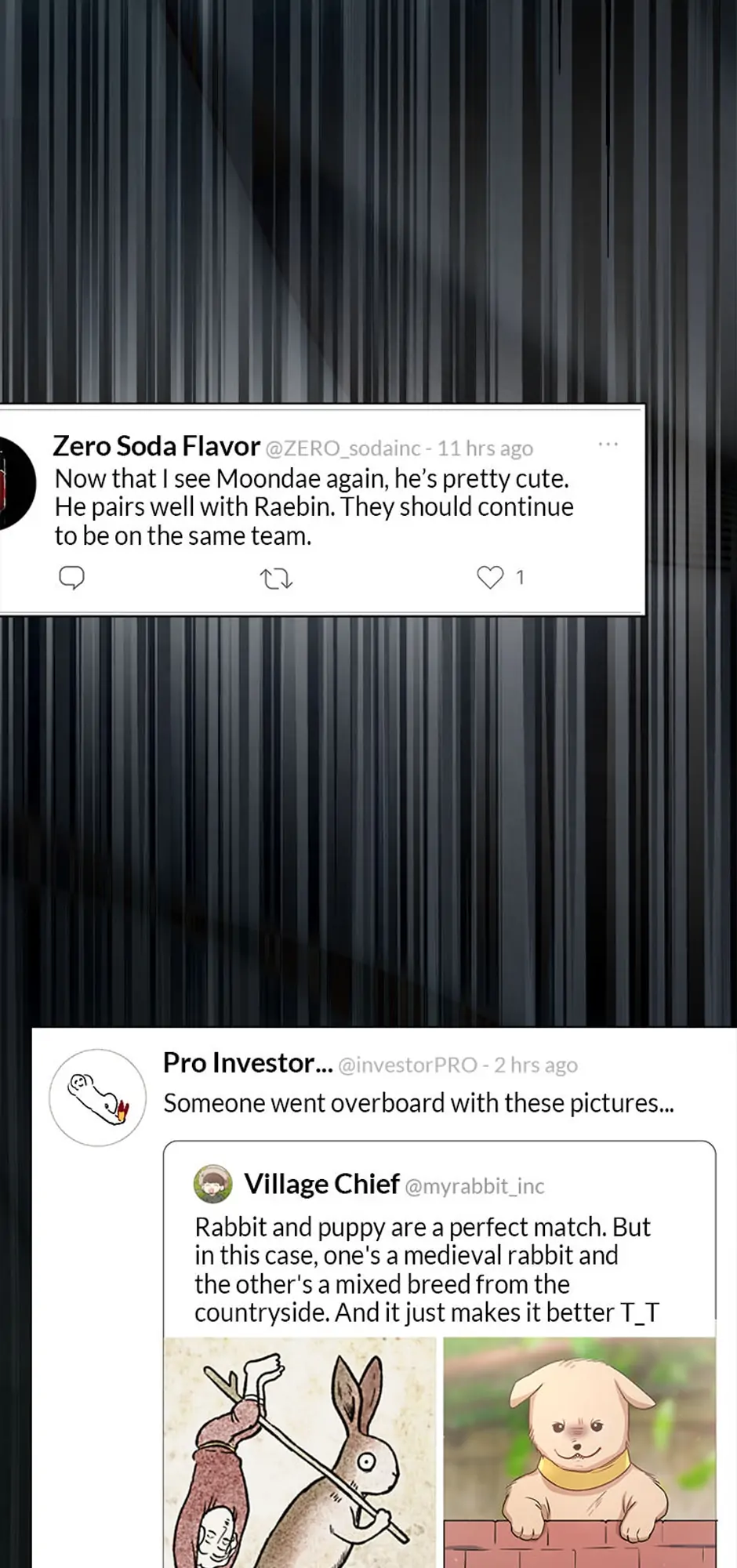Click the Zero Soda Flavor display name

156,446
